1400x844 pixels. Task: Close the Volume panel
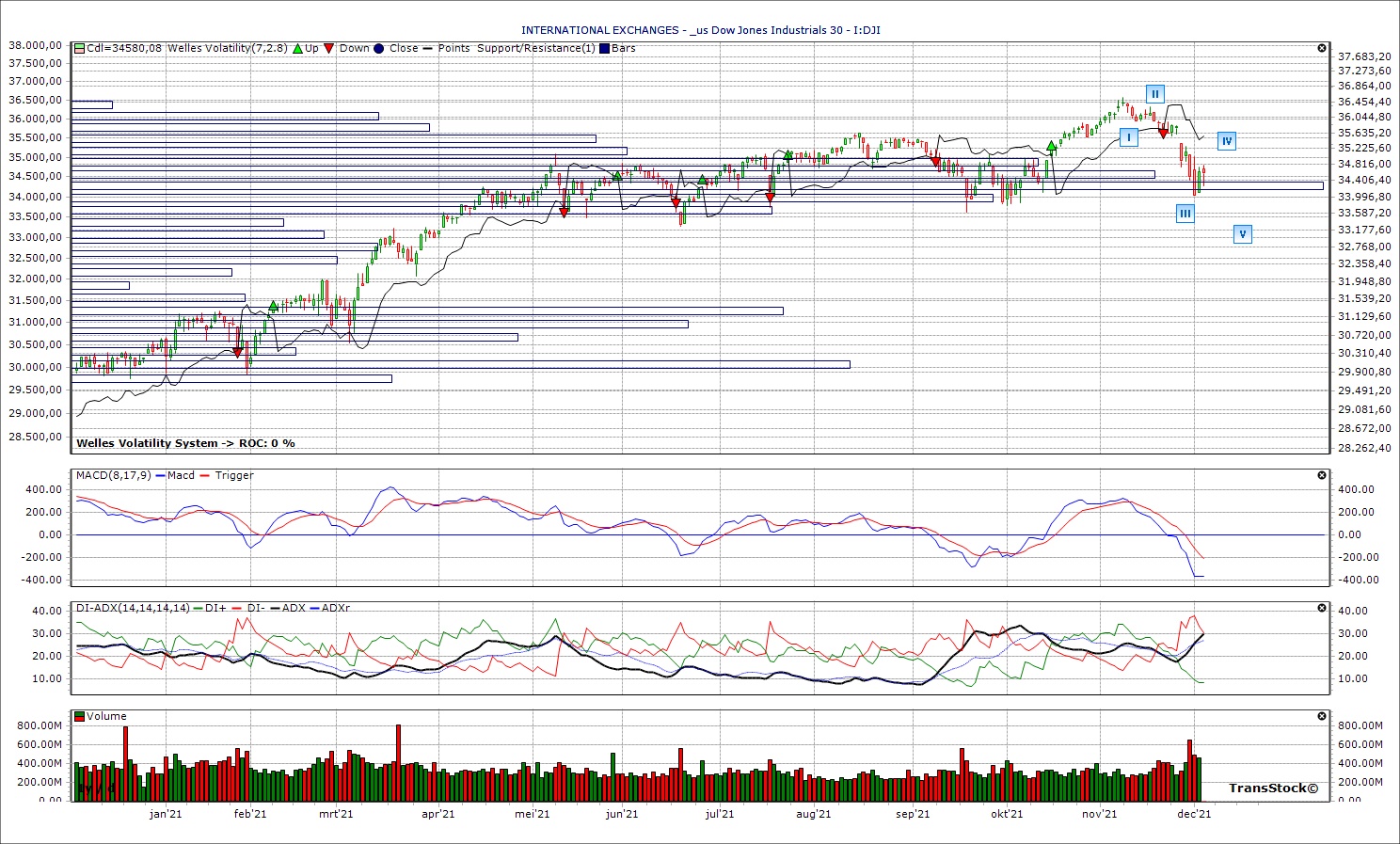pyautogui.click(x=1322, y=716)
